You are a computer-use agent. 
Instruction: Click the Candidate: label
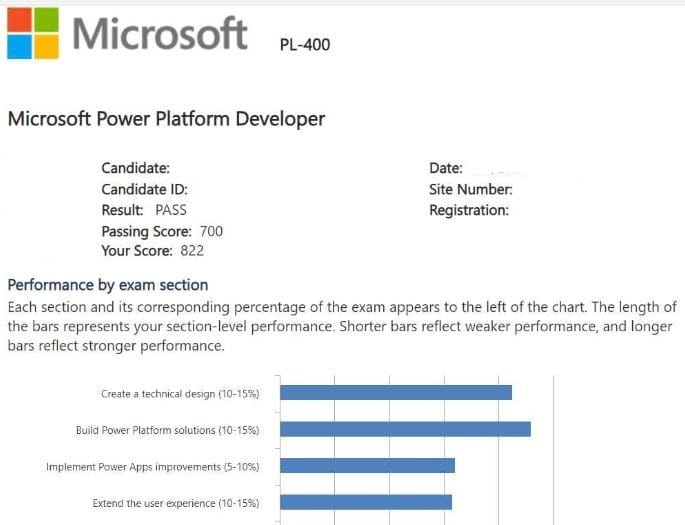tap(135, 168)
